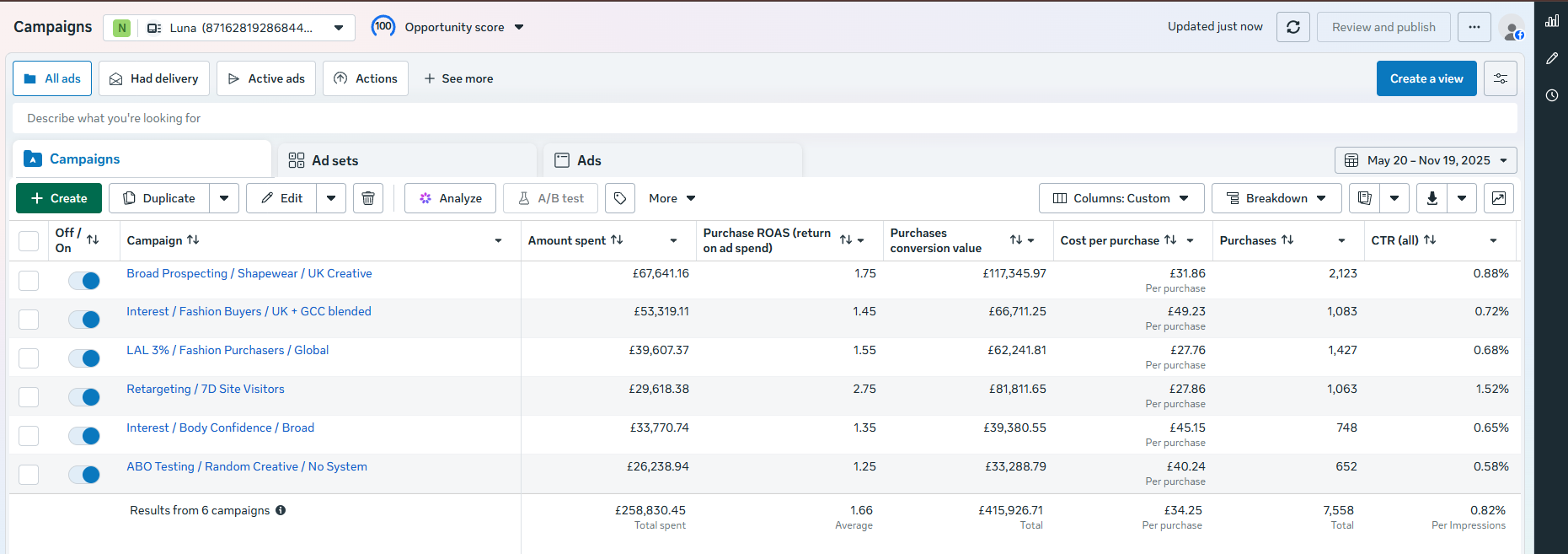Click the refresh data icon
1568x554 pixels.
click(x=1293, y=27)
